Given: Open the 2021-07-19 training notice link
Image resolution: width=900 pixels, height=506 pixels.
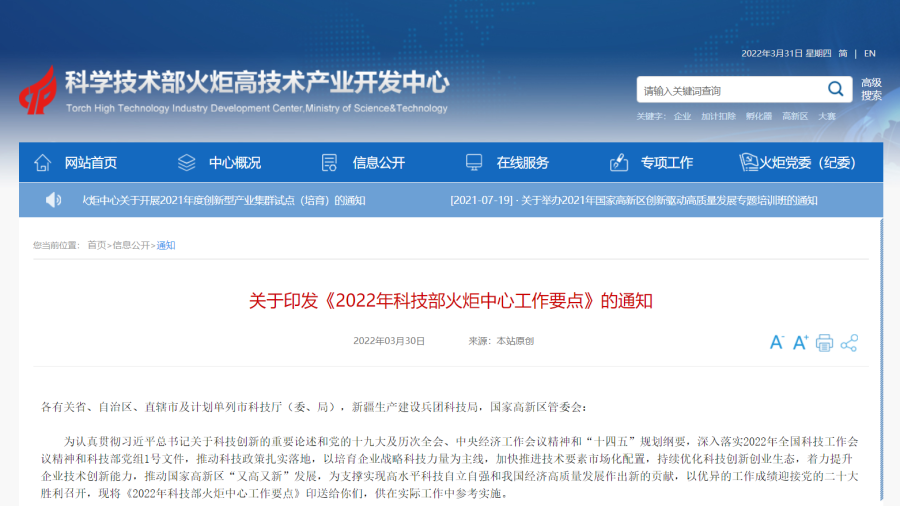Looking at the screenshot, I should (634, 200).
